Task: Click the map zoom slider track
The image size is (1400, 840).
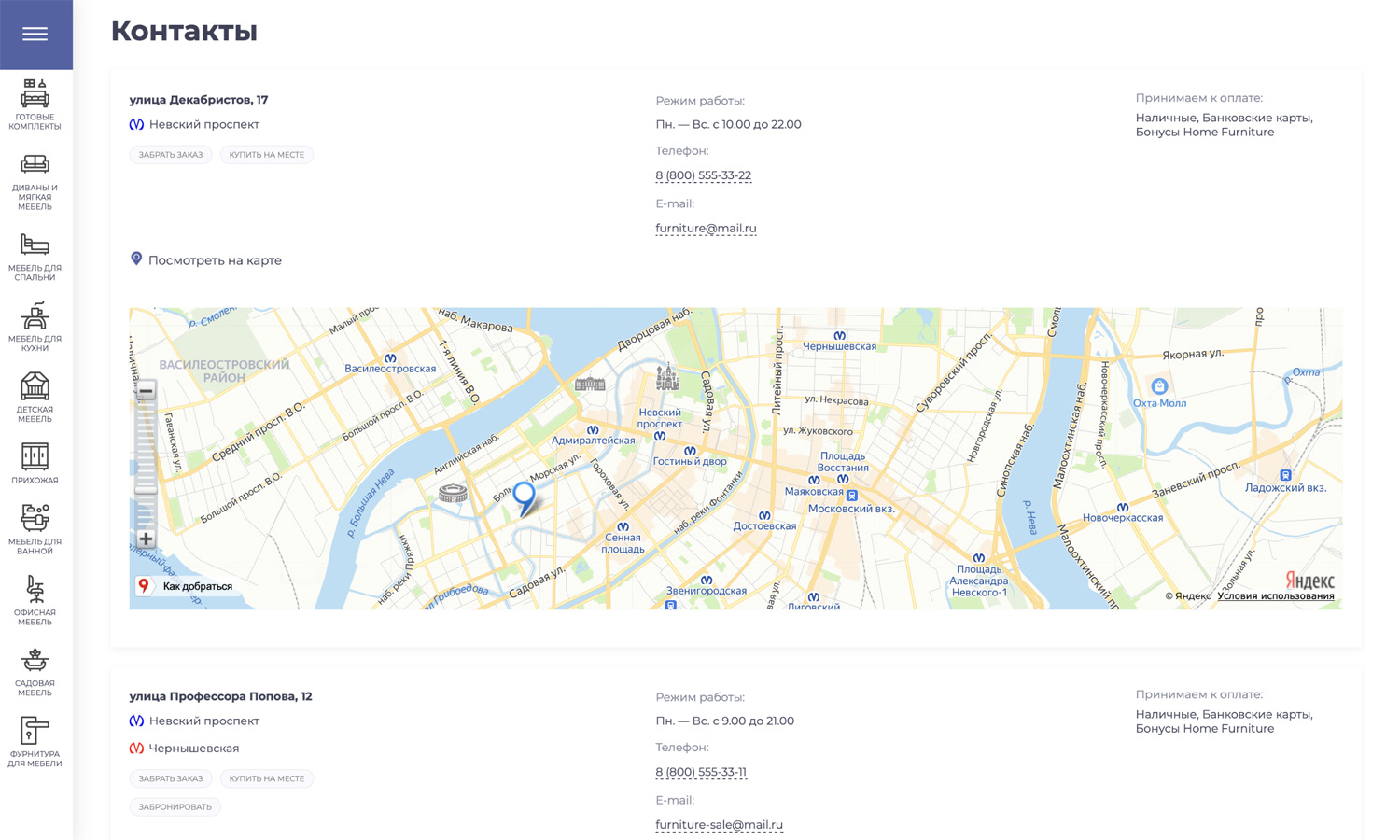Action: [x=146, y=464]
